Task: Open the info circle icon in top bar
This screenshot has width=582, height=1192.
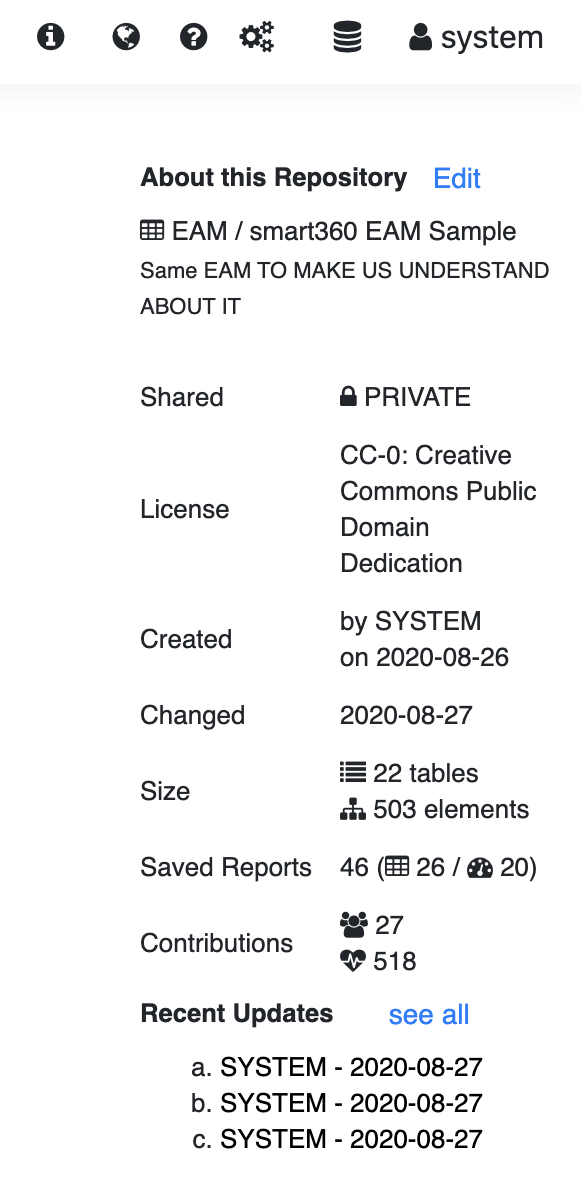Action: 51,36
